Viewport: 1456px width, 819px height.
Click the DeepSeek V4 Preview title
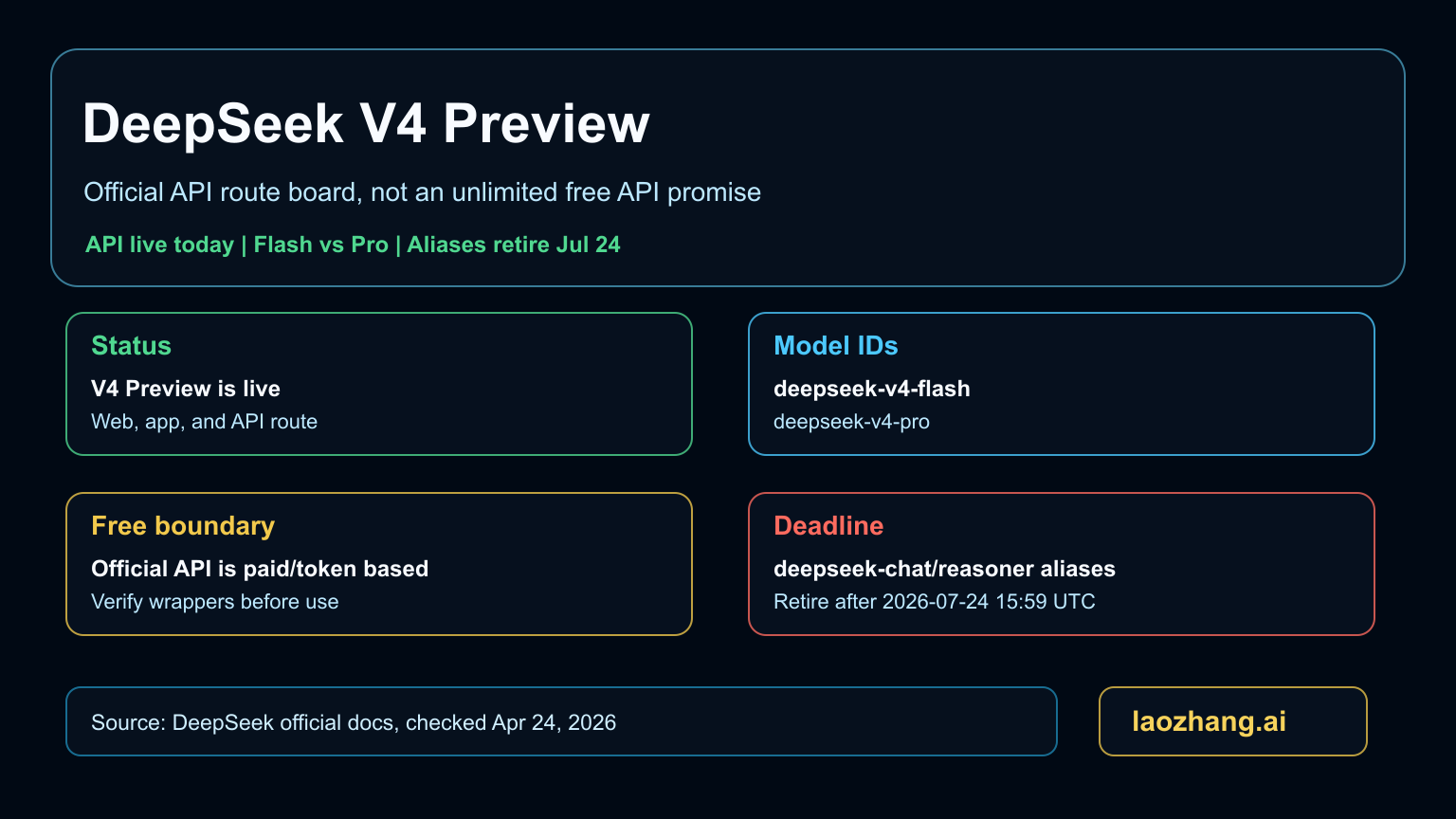pyautogui.click(x=366, y=124)
